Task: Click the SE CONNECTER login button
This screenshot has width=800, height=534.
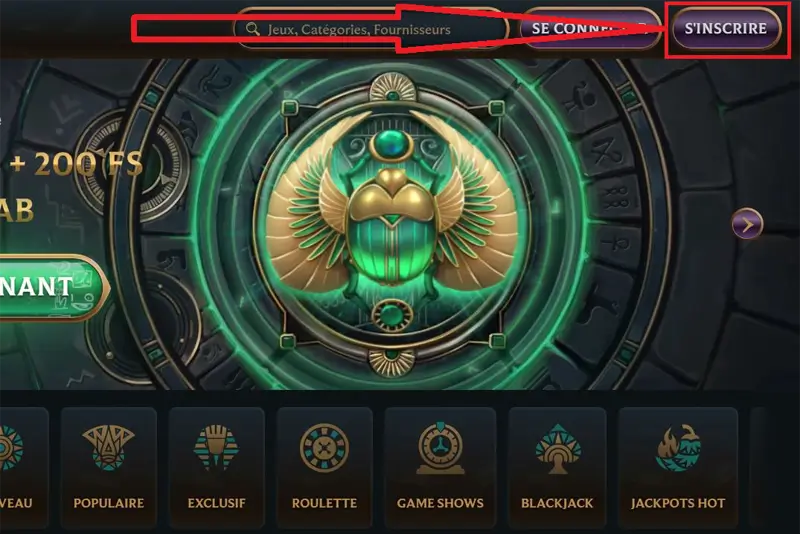Action: 590,29
